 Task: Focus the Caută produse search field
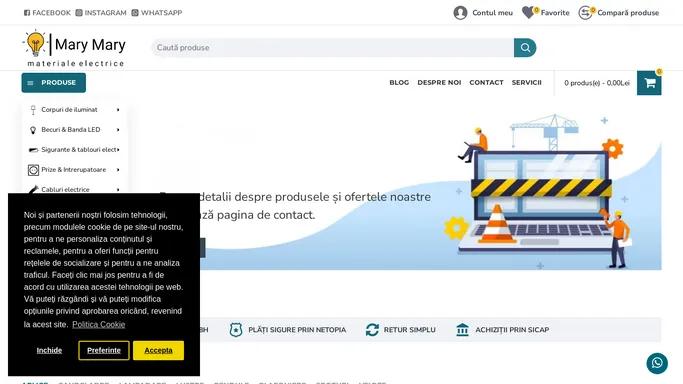[x=333, y=47]
